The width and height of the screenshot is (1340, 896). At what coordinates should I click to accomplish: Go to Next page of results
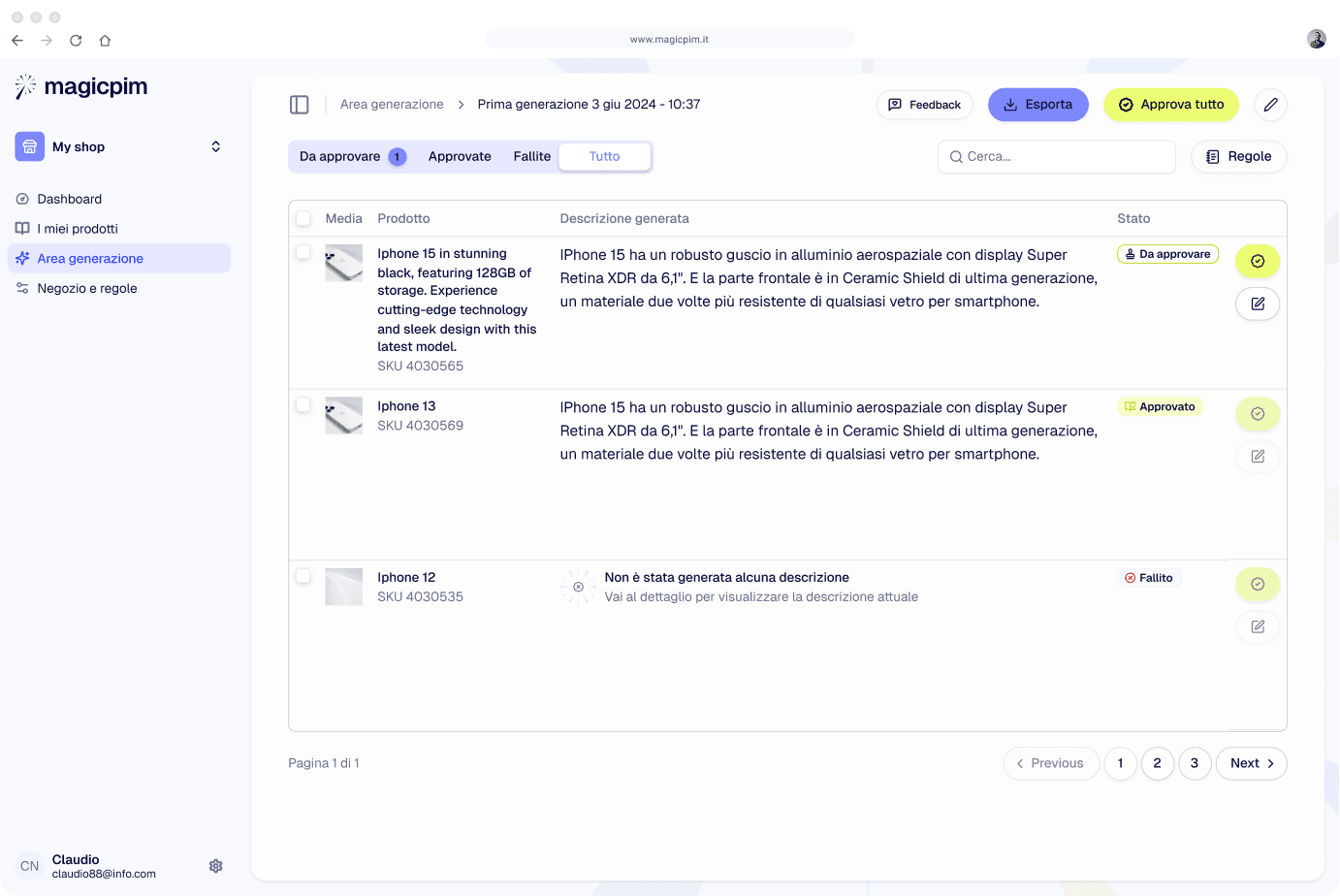1251,763
